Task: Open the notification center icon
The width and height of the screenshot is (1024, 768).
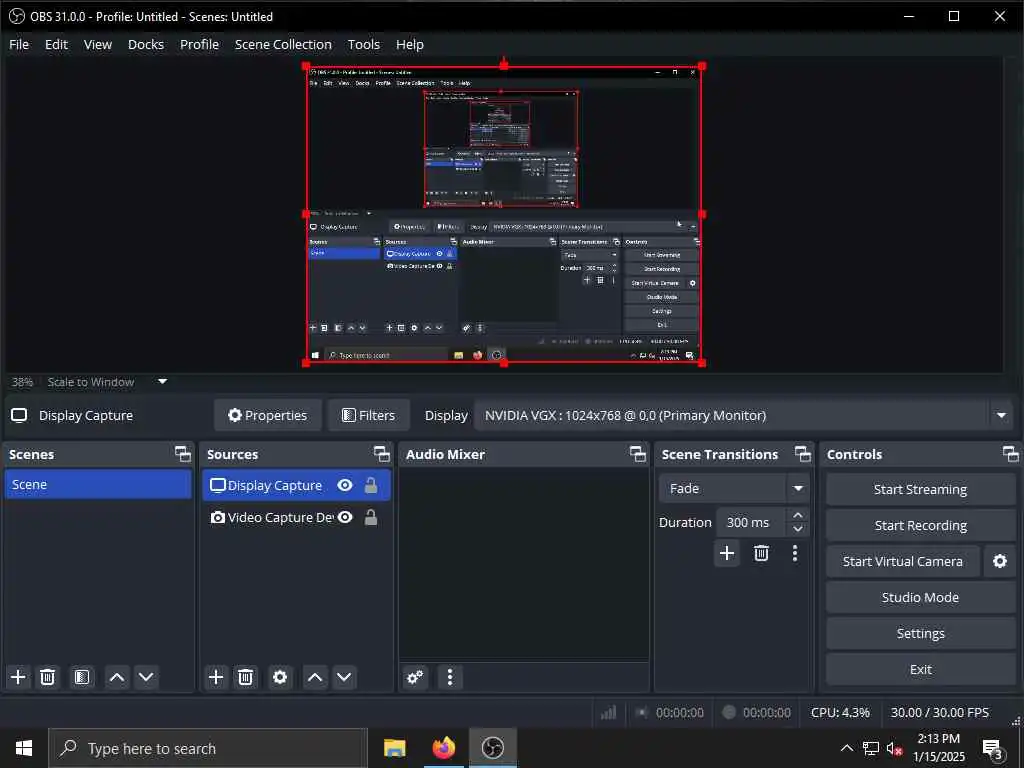Action: pyautogui.click(x=992, y=748)
